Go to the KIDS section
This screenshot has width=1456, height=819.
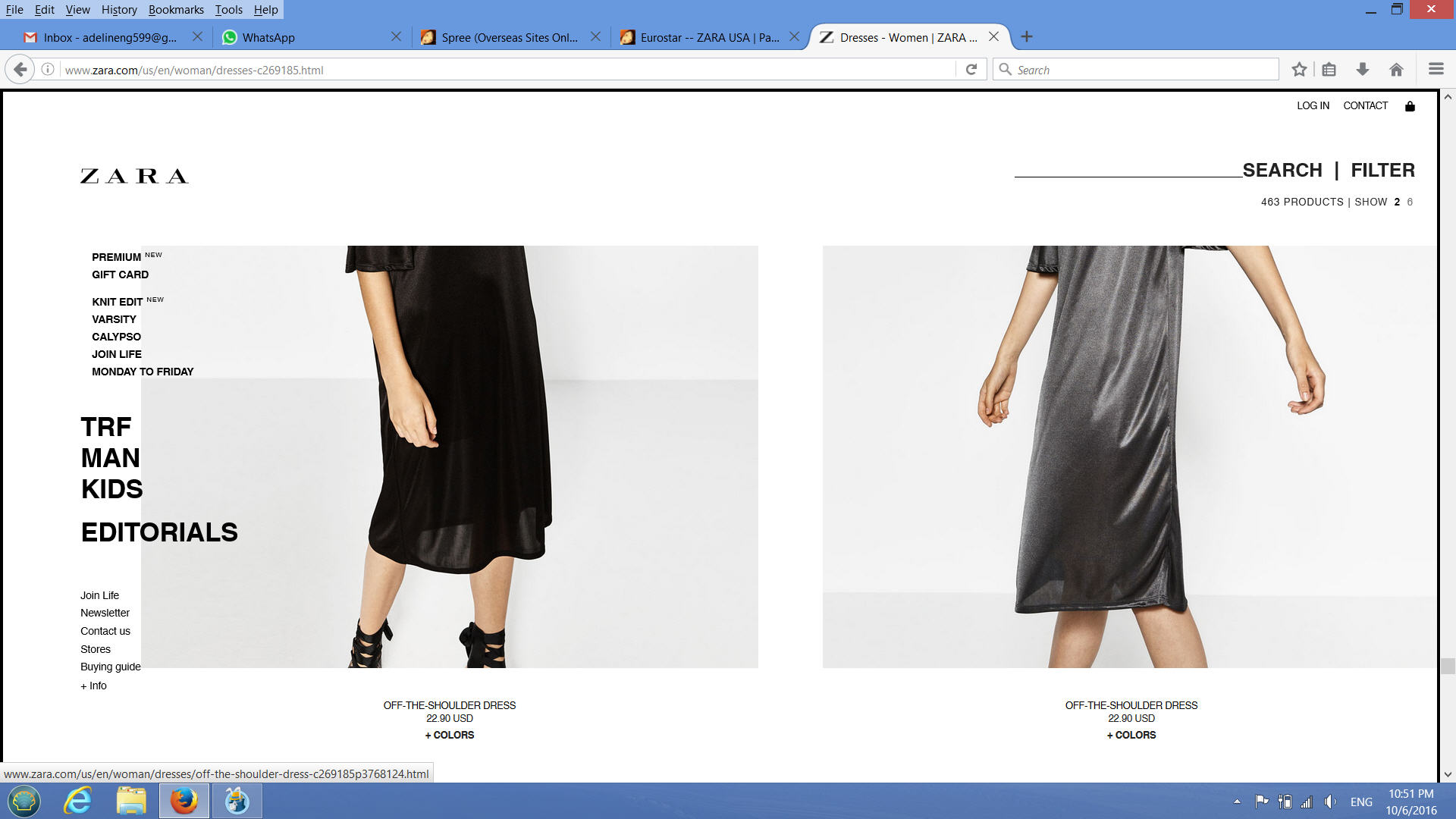[111, 489]
